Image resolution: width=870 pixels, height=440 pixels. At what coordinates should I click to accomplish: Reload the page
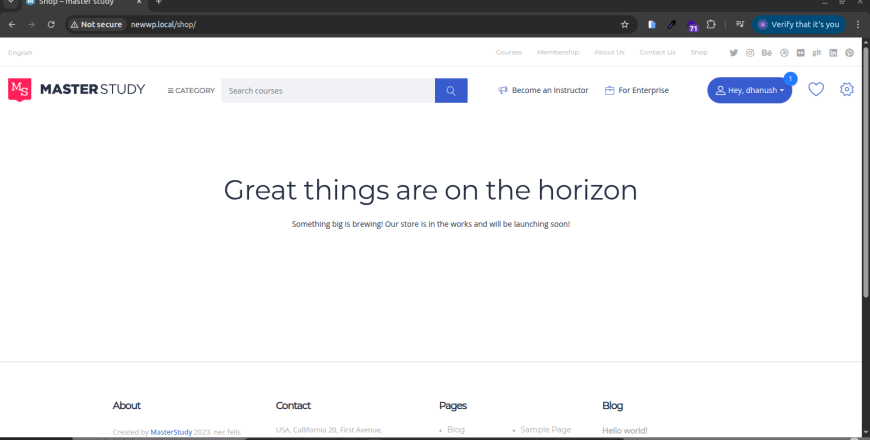pos(51,24)
